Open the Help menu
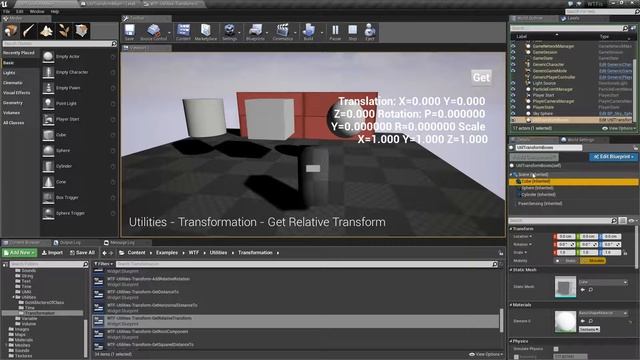640x360 pixels. pyautogui.click(x=55, y=11)
